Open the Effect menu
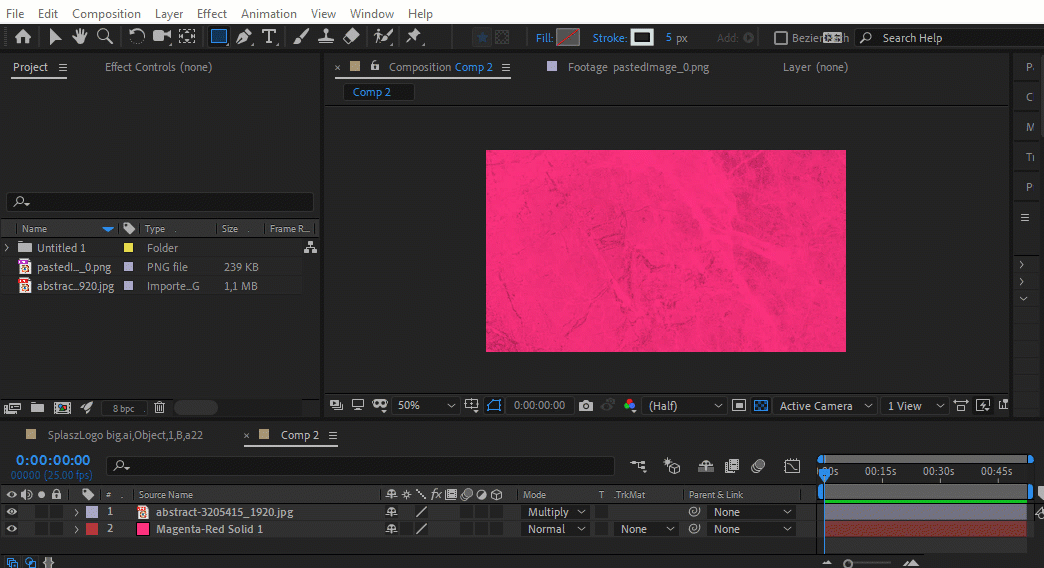 212,13
